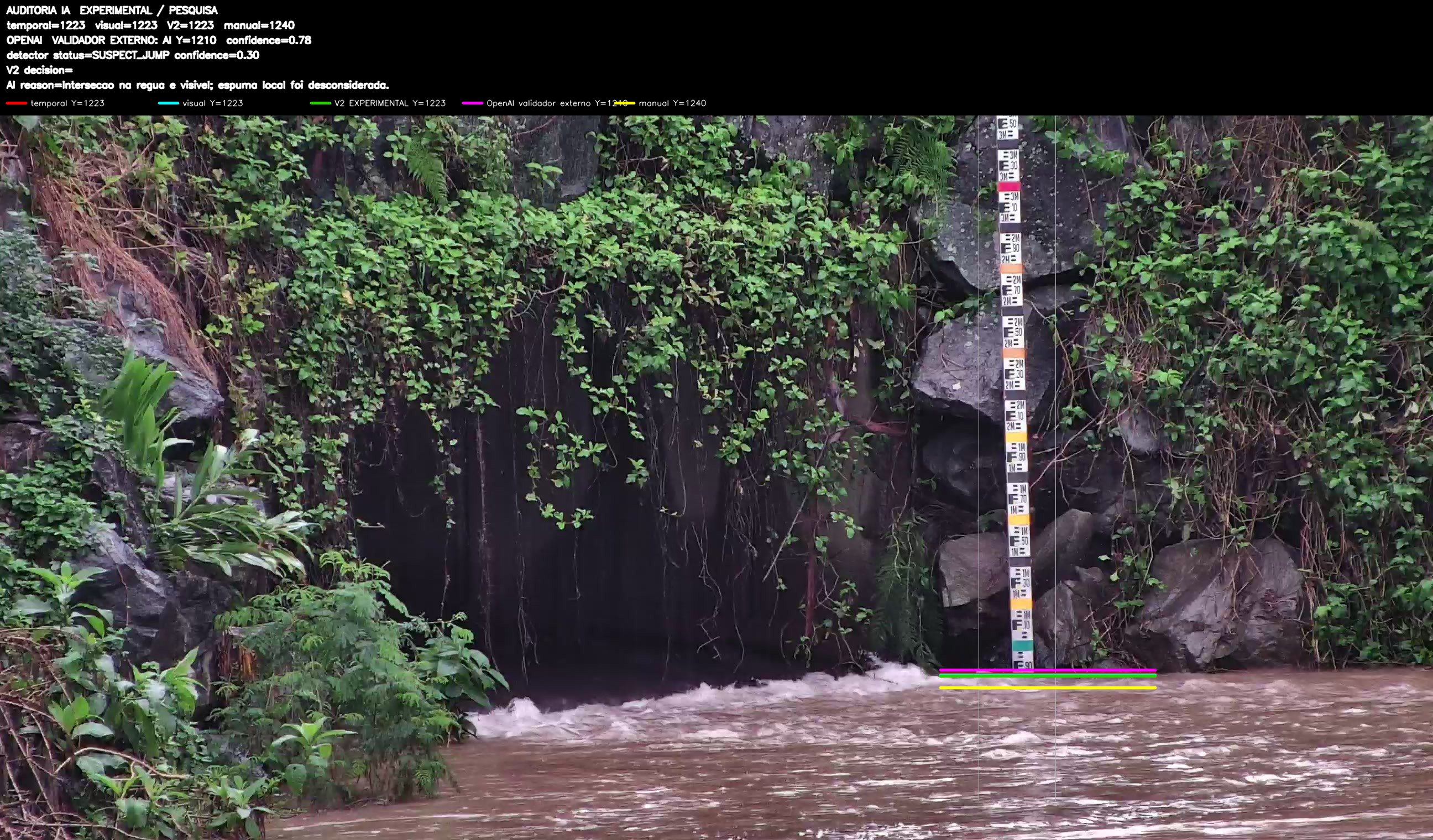Click the OPENAI VALIDADOR EXTERNO: AI Y=1210 text
The width and height of the screenshot is (1433, 840).
pyautogui.click(x=112, y=40)
